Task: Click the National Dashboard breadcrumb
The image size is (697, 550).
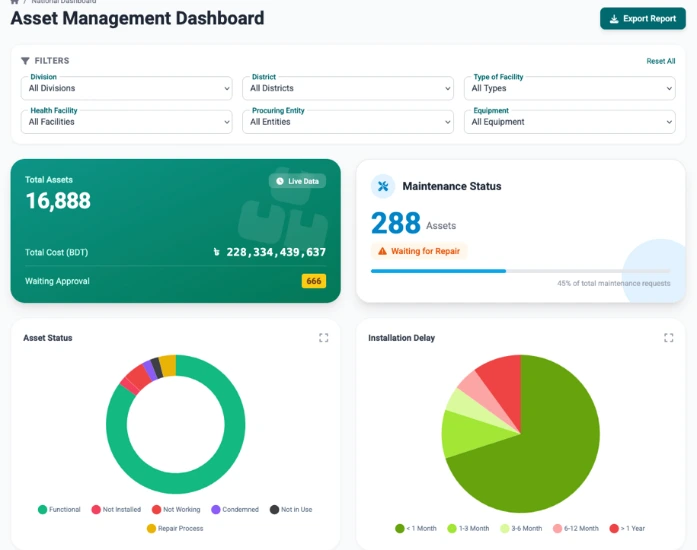Action: click(64, 2)
